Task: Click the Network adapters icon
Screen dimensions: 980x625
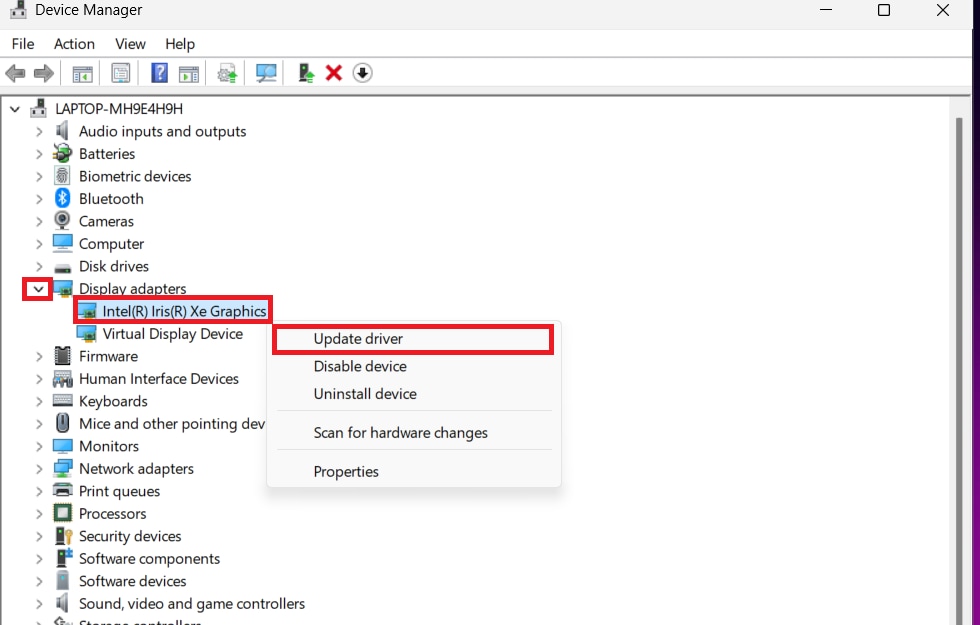Action: [62, 468]
